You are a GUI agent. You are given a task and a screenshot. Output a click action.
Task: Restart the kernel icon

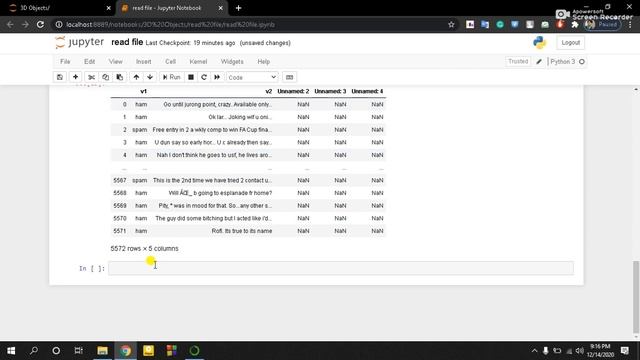coord(204,77)
